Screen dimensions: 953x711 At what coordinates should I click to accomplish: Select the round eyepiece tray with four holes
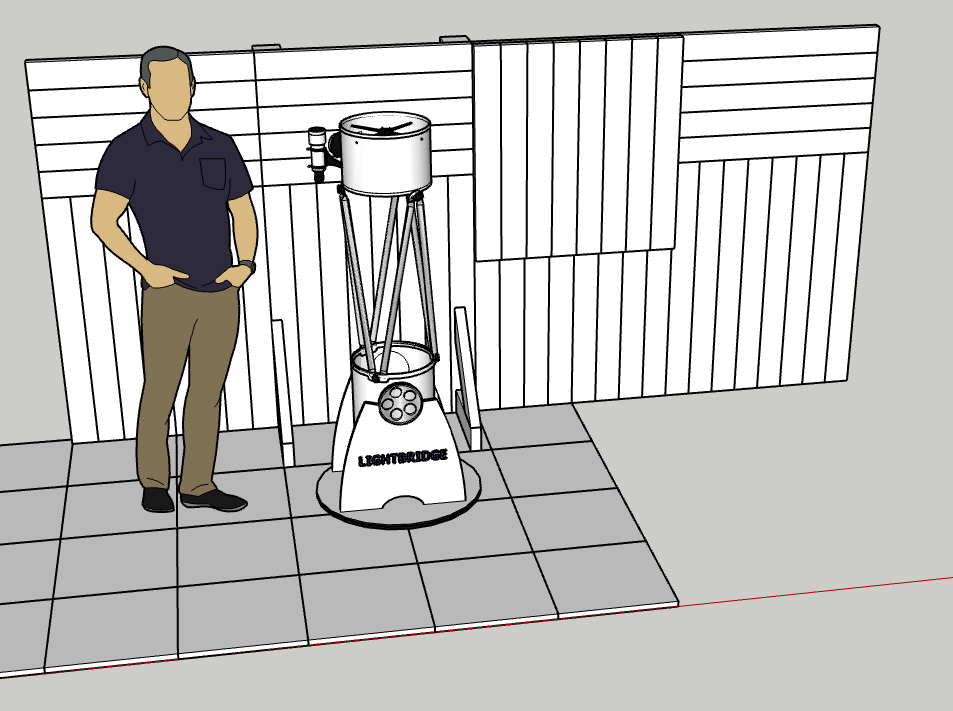(x=399, y=402)
